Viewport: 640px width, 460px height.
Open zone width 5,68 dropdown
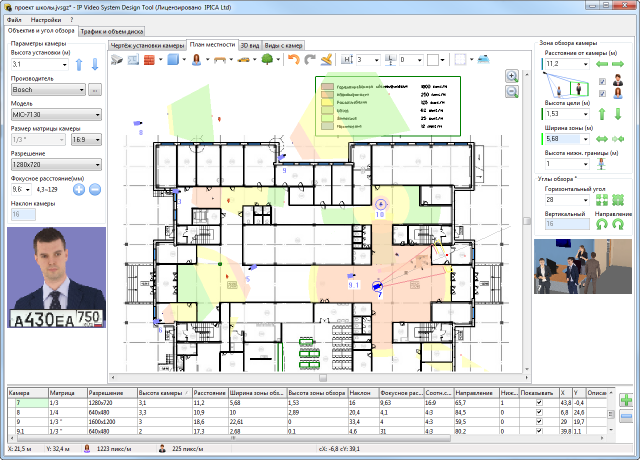click(586, 139)
